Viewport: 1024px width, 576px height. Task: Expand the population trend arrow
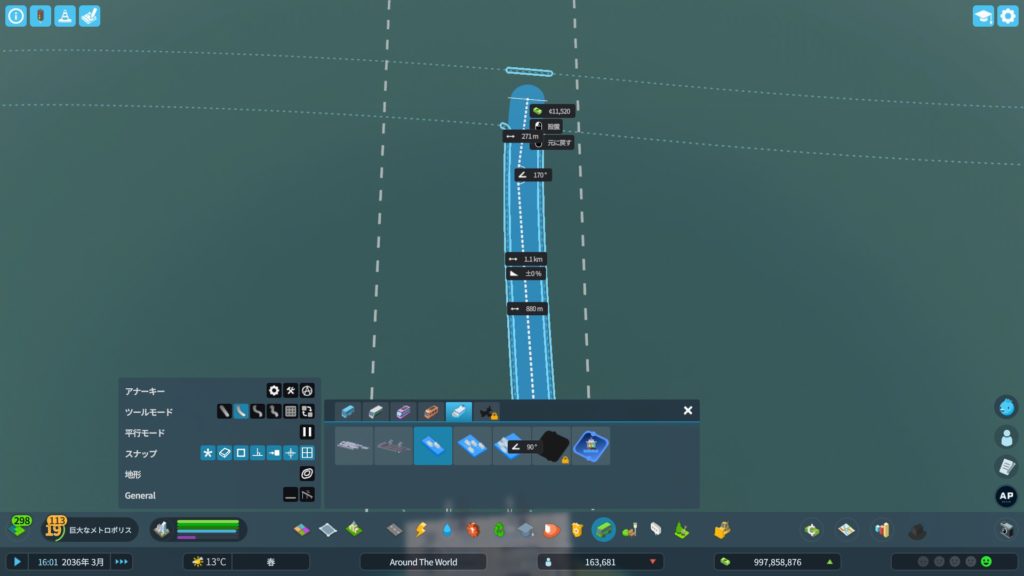(x=653, y=562)
